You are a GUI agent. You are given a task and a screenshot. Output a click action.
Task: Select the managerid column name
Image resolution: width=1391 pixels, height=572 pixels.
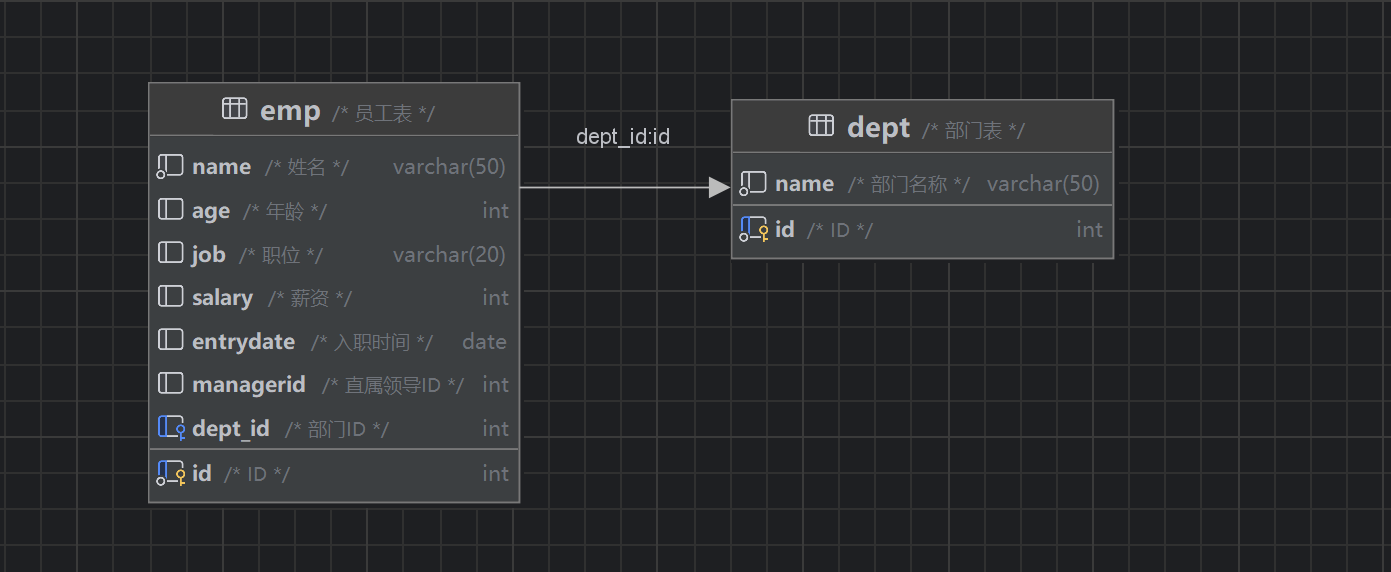249,385
